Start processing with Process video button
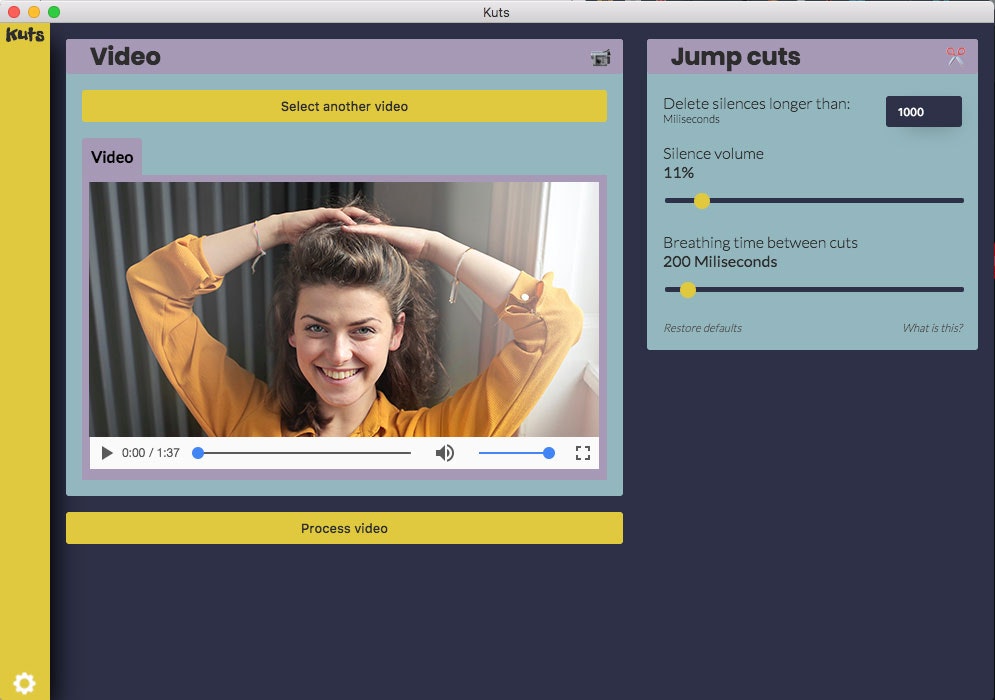Image resolution: width=995 pixels, height=700 pixels. [344, 528]
